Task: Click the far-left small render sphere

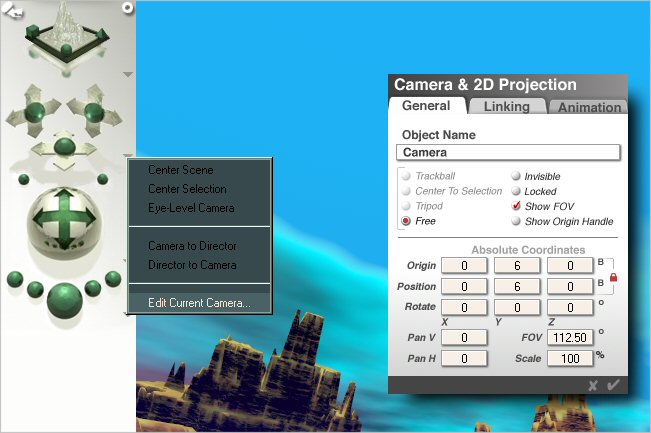Action: coord(15,279)
